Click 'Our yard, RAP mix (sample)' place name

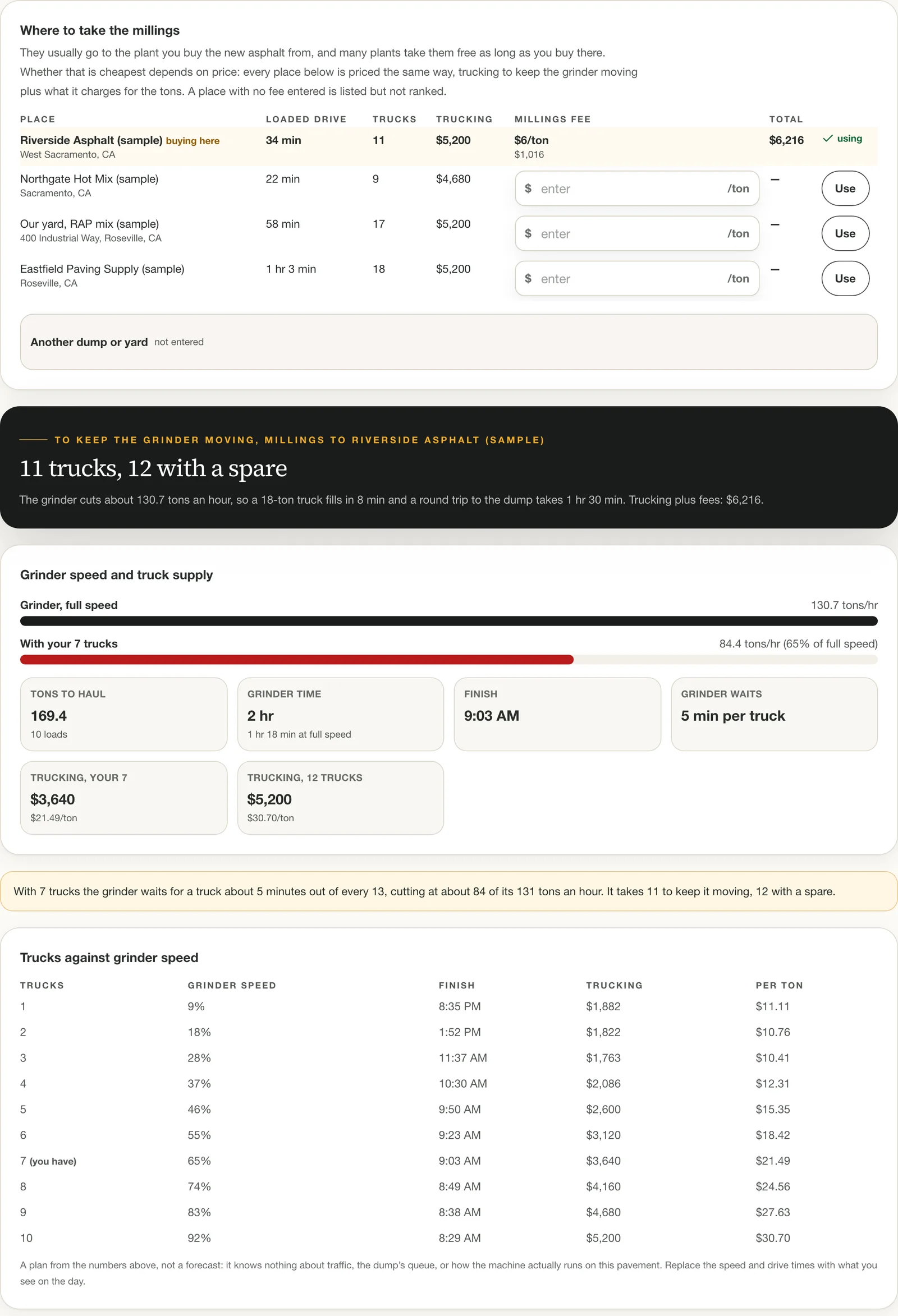tap(89, 224)
